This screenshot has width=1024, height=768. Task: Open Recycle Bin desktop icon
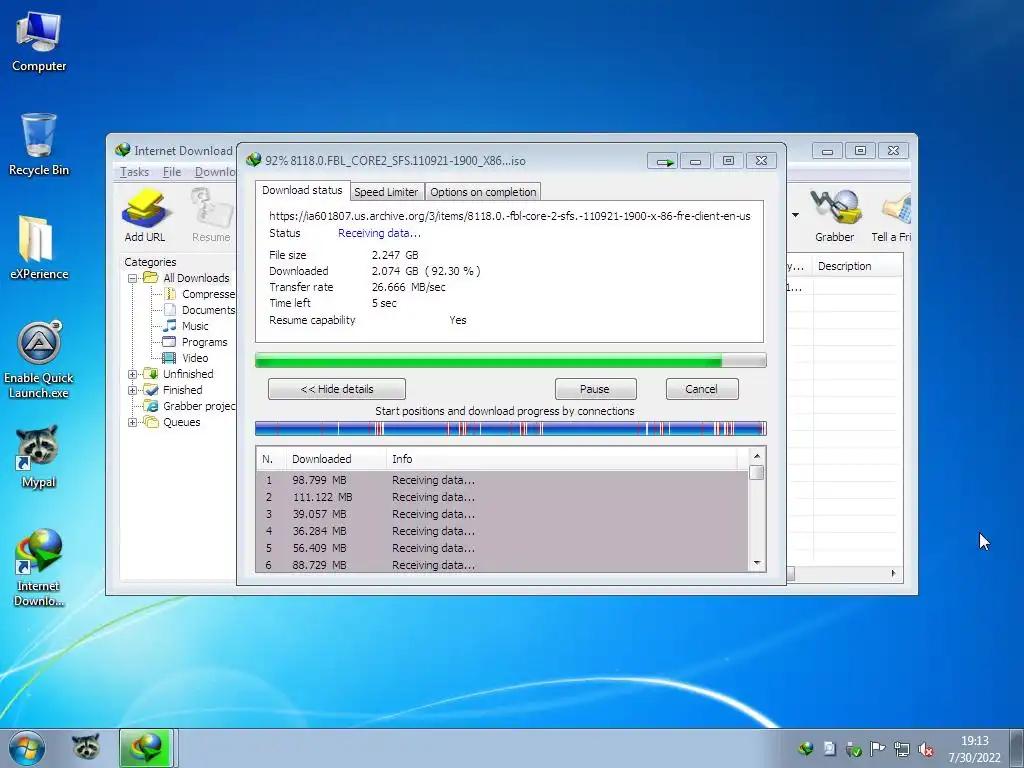click(39, 145)
